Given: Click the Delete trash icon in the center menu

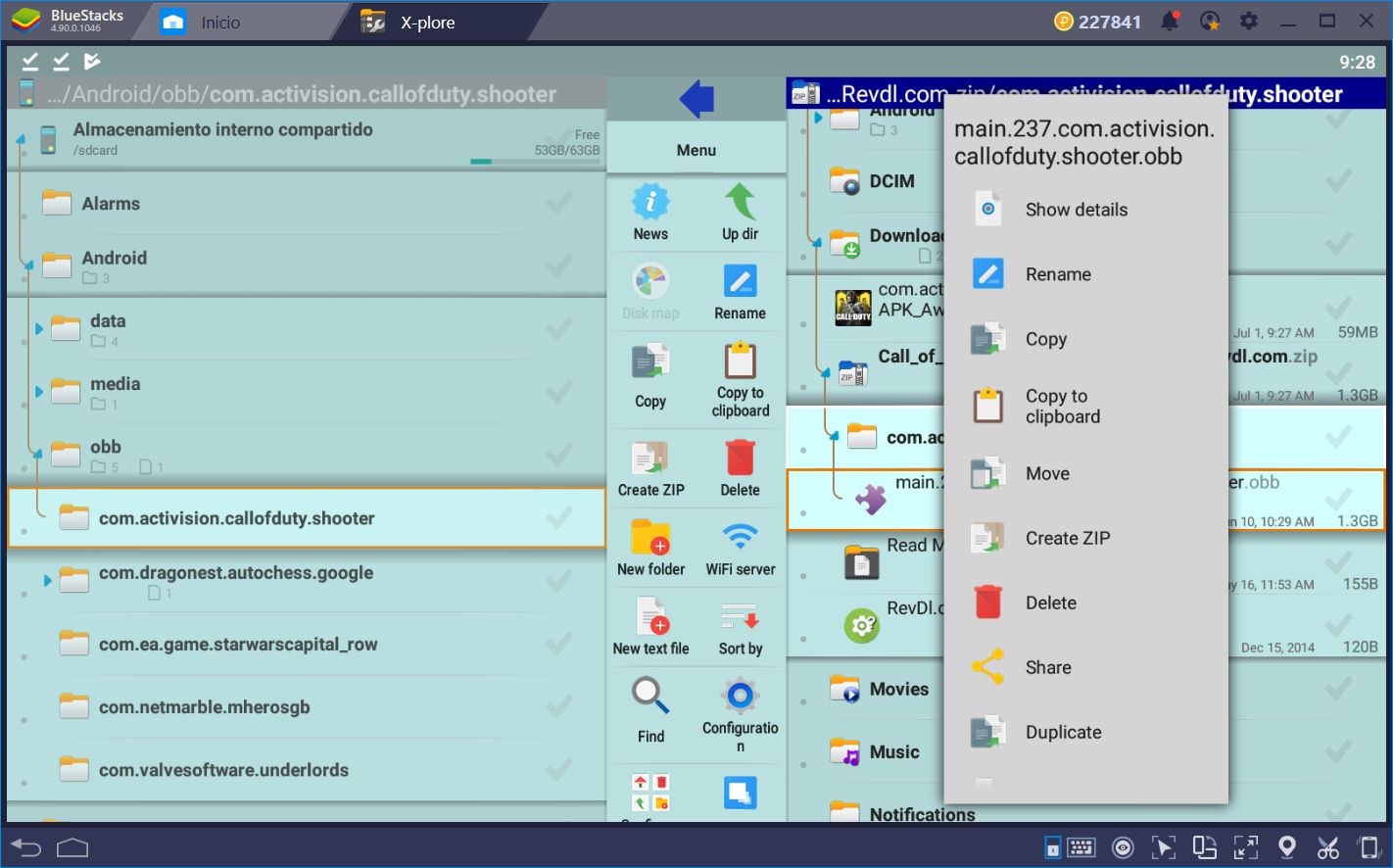Looking at the screenshot, I should click(x=741, y=458).
